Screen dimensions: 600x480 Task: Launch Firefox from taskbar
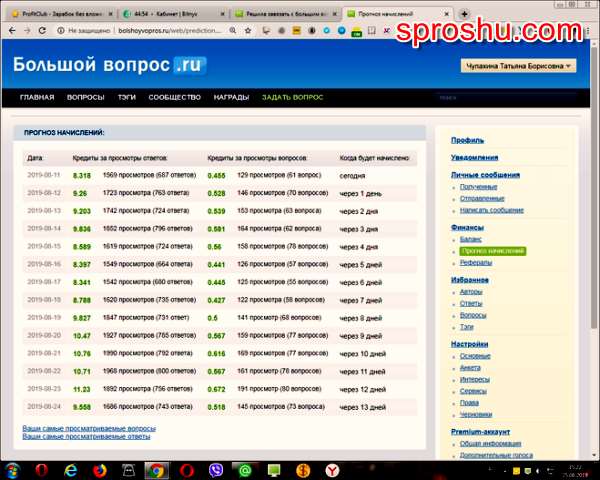99,470
